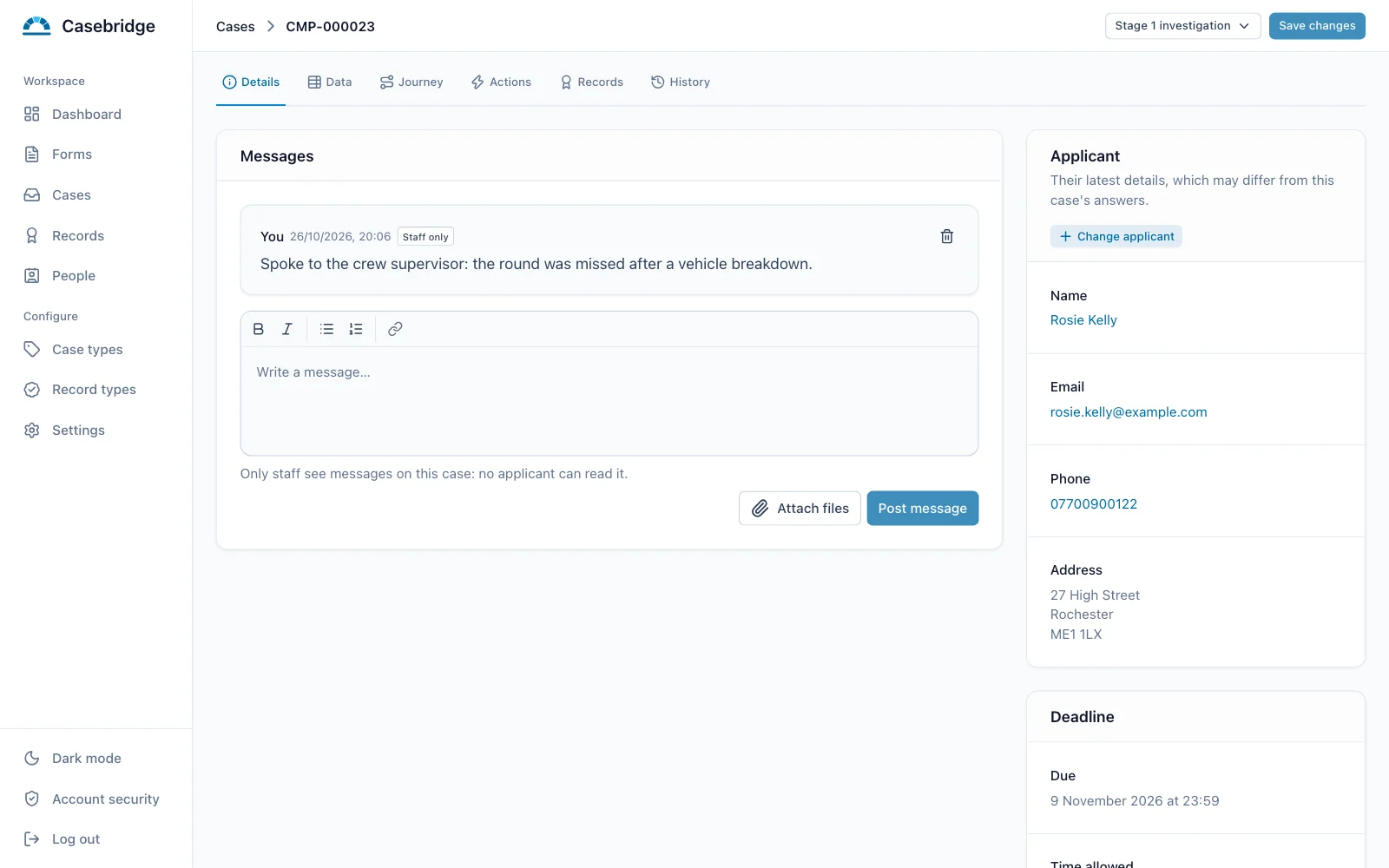The width and height of the screenshot is (1389, 868).
Task: Click into the Write a message field
Action: 609,401
